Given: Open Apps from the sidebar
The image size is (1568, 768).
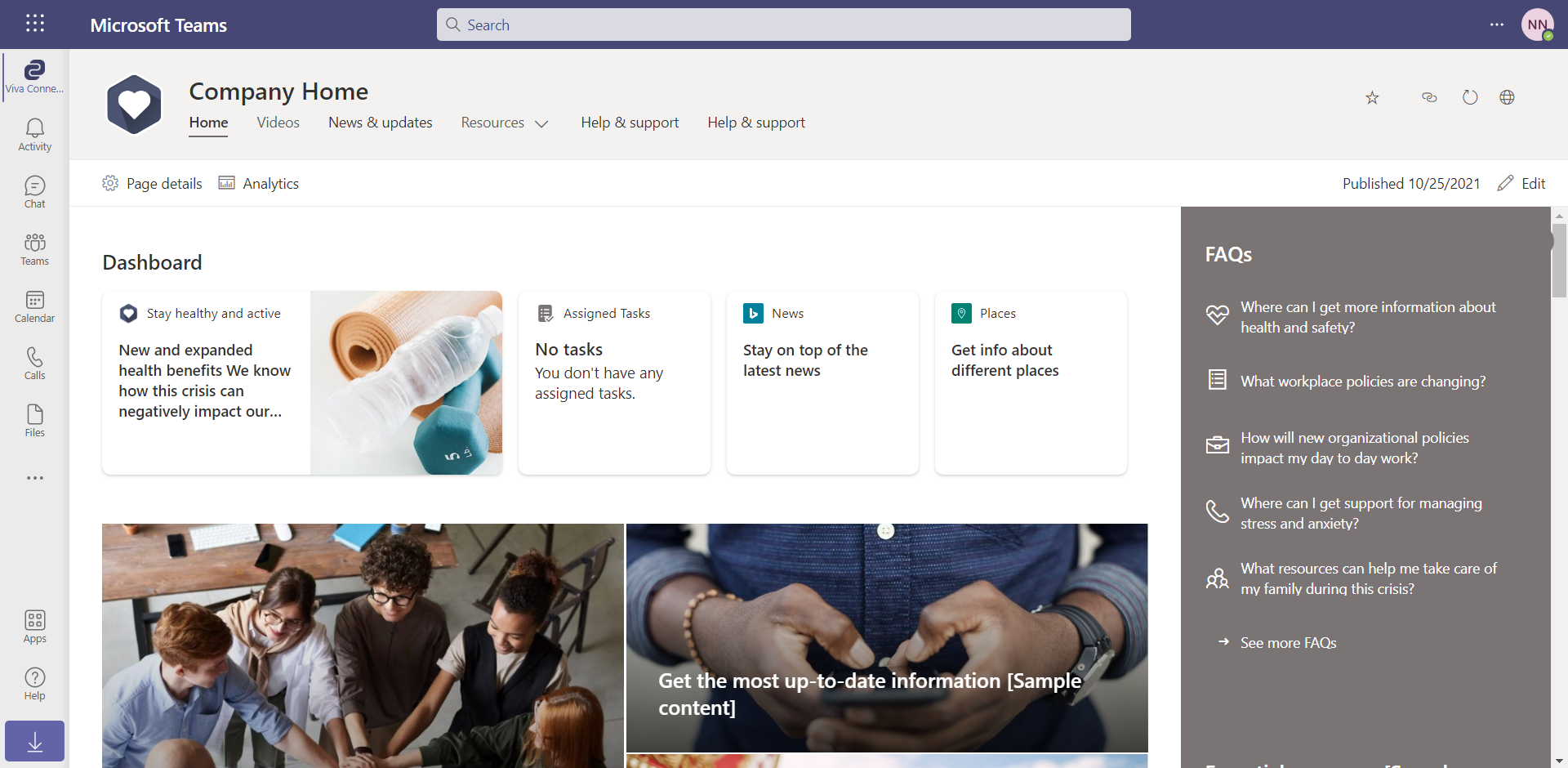Looking at the screenshot, I should click(x=34, y=625).
